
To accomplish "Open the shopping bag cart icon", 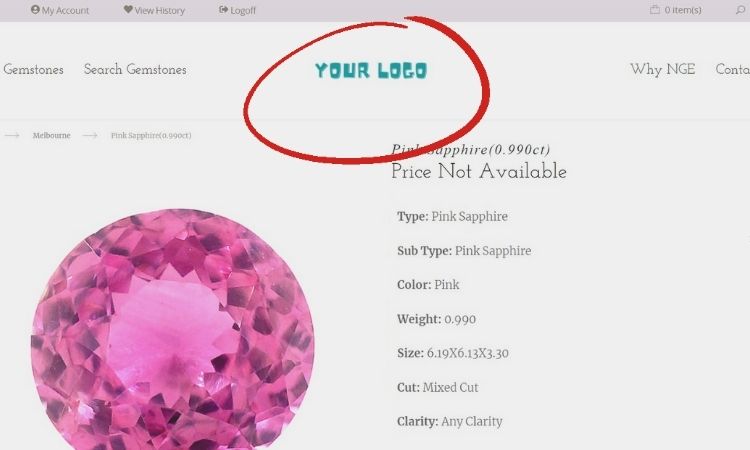I will [655, 9].
